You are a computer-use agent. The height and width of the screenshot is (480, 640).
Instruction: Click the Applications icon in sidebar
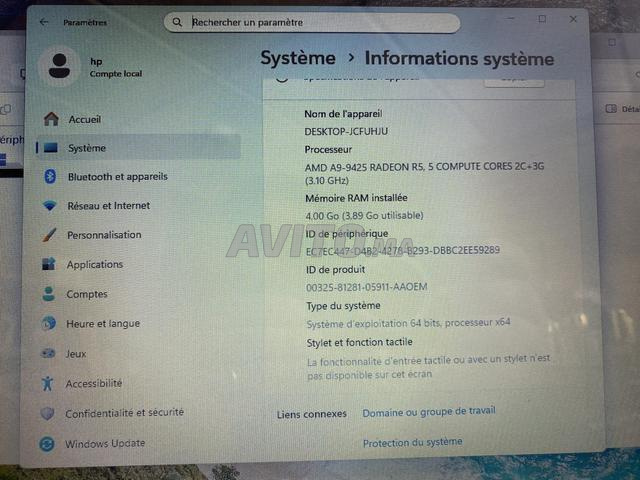pos(49,264)
